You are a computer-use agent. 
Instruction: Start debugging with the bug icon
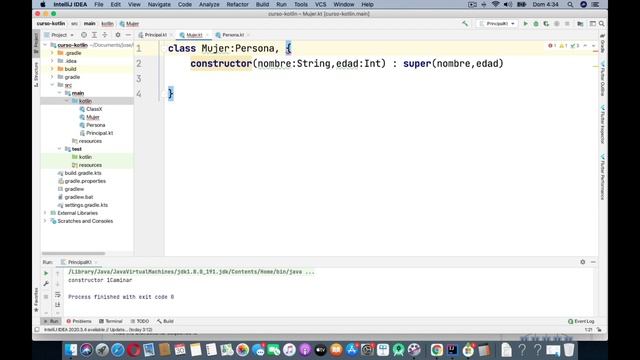(536, 24)
